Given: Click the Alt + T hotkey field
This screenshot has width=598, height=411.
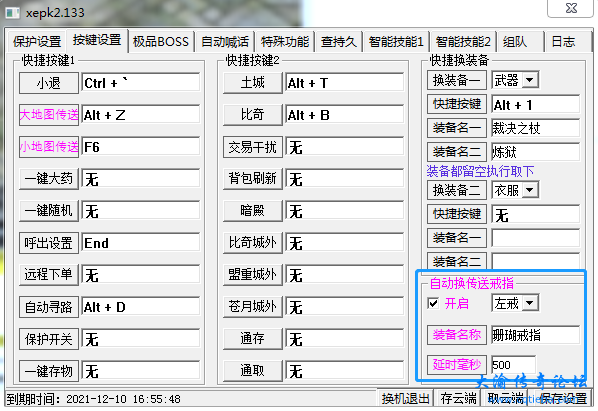Looking at the screenshot, I should click(345, 83).
